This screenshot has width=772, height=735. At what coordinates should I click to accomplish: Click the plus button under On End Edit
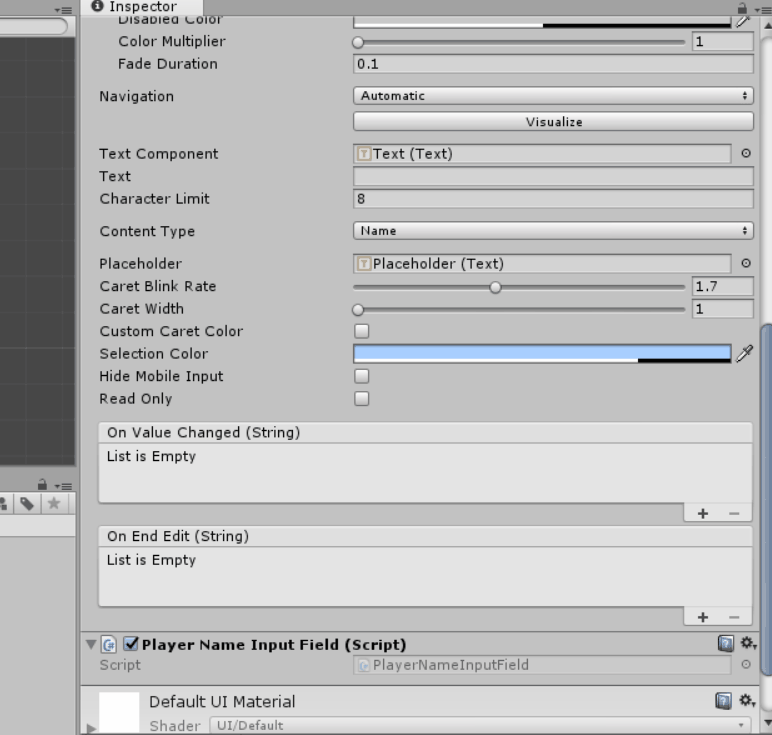pos(703,617)
